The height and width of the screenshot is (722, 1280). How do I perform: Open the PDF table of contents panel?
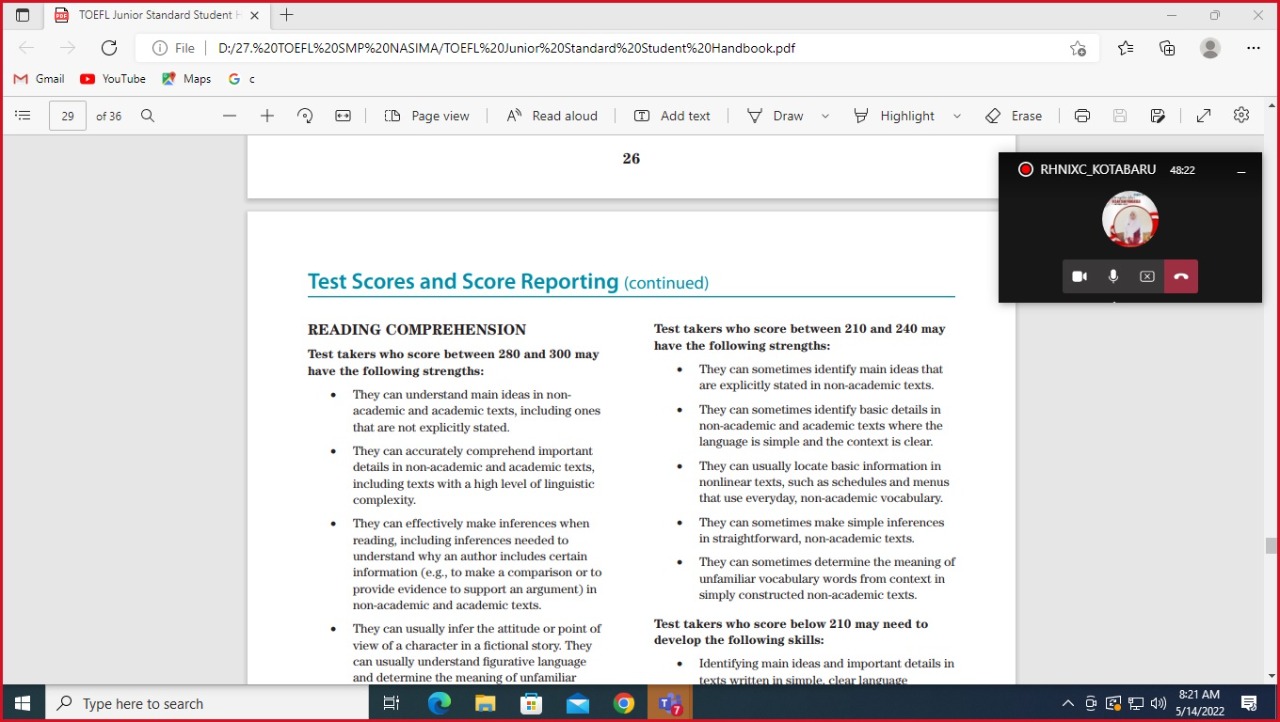[22, 116]
